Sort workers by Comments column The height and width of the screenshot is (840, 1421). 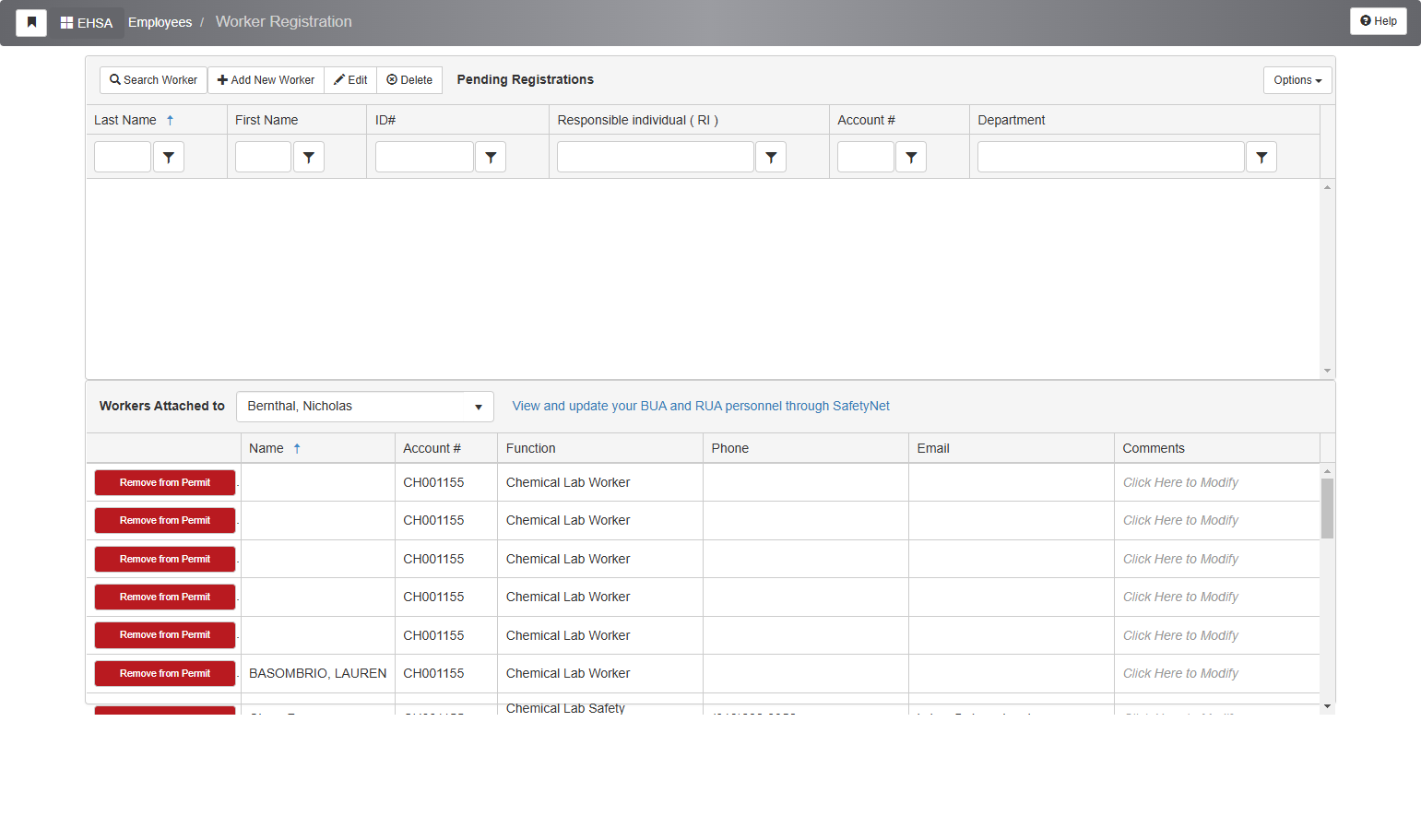point(1154,448)
